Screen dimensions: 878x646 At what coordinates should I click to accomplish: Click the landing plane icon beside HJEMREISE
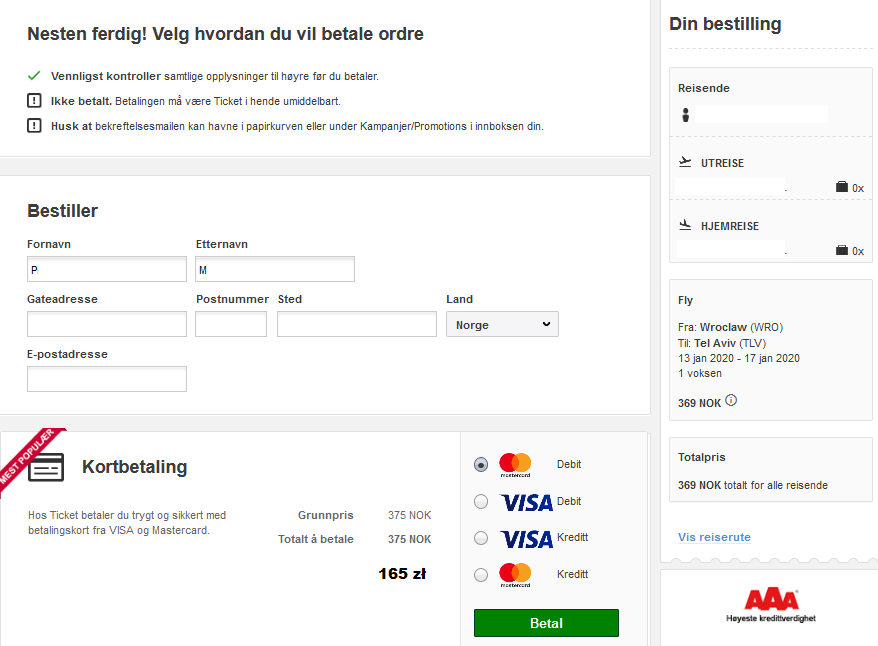pos(685,225)
